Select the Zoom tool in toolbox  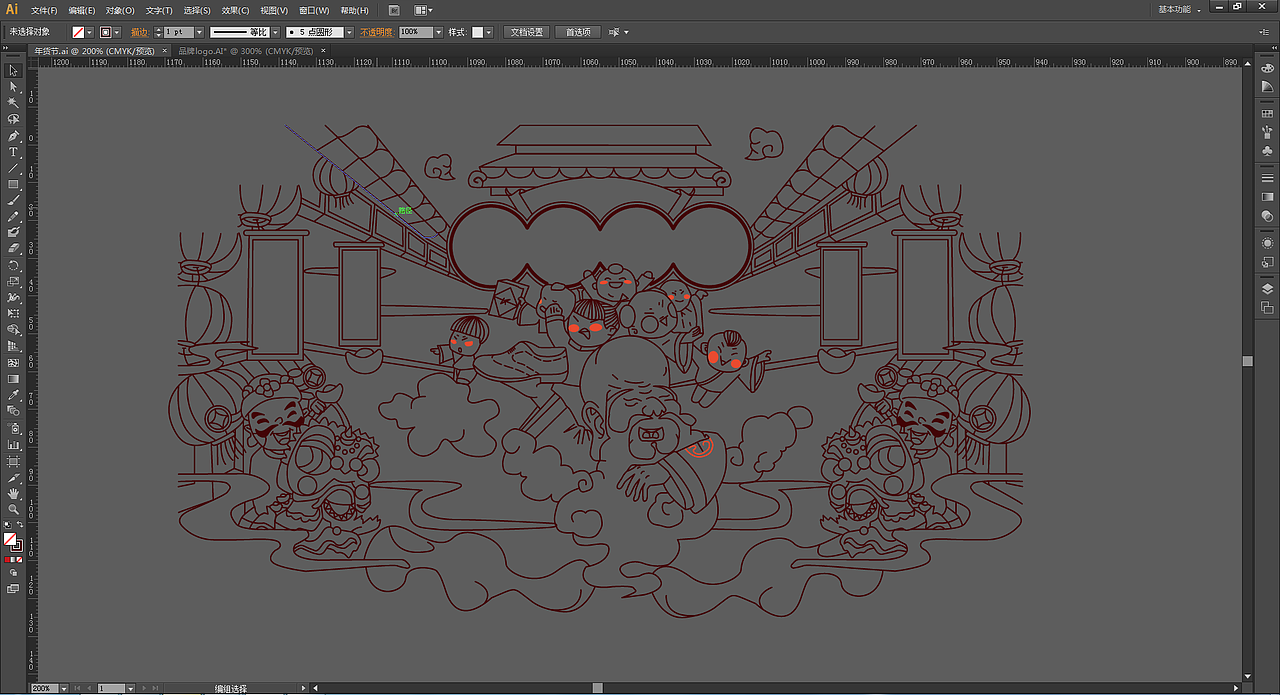click(13, 509)
